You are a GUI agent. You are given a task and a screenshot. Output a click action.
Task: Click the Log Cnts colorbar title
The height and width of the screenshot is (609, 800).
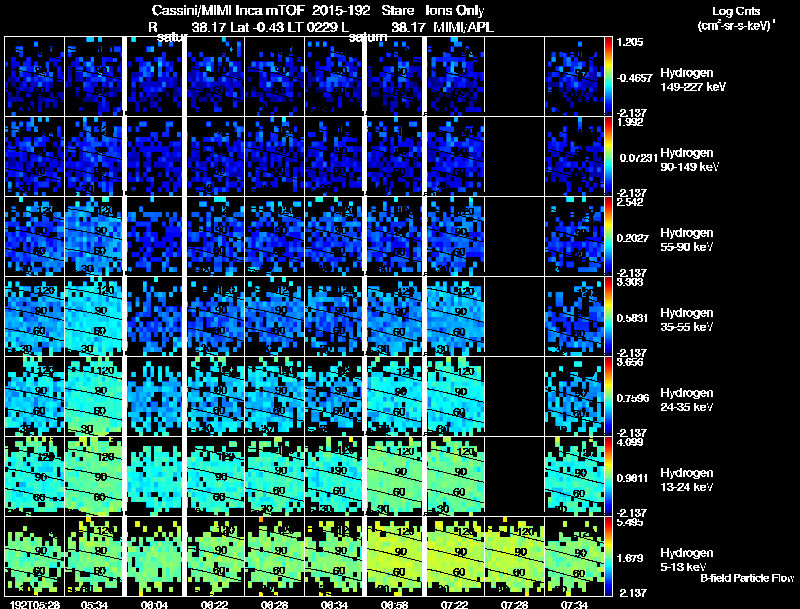point(736,11)
